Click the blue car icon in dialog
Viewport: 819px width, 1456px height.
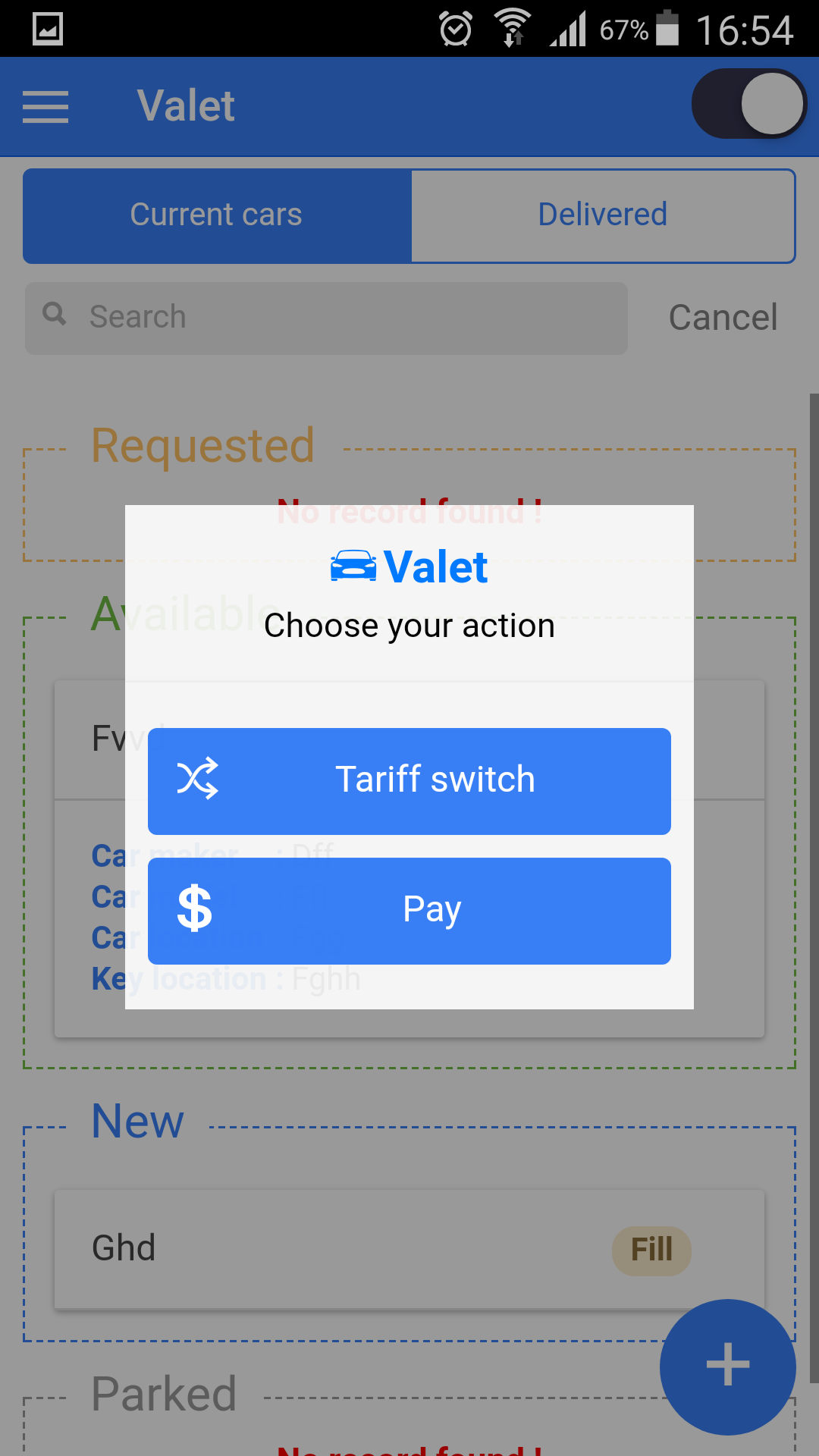353,566
